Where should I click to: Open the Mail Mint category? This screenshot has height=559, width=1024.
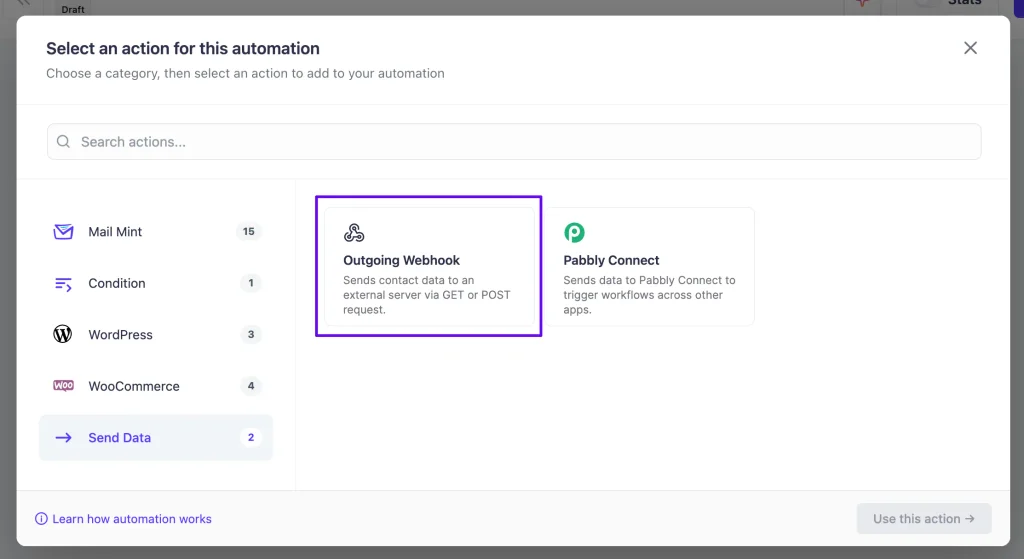pyautogui.click(x=156, y=232)
